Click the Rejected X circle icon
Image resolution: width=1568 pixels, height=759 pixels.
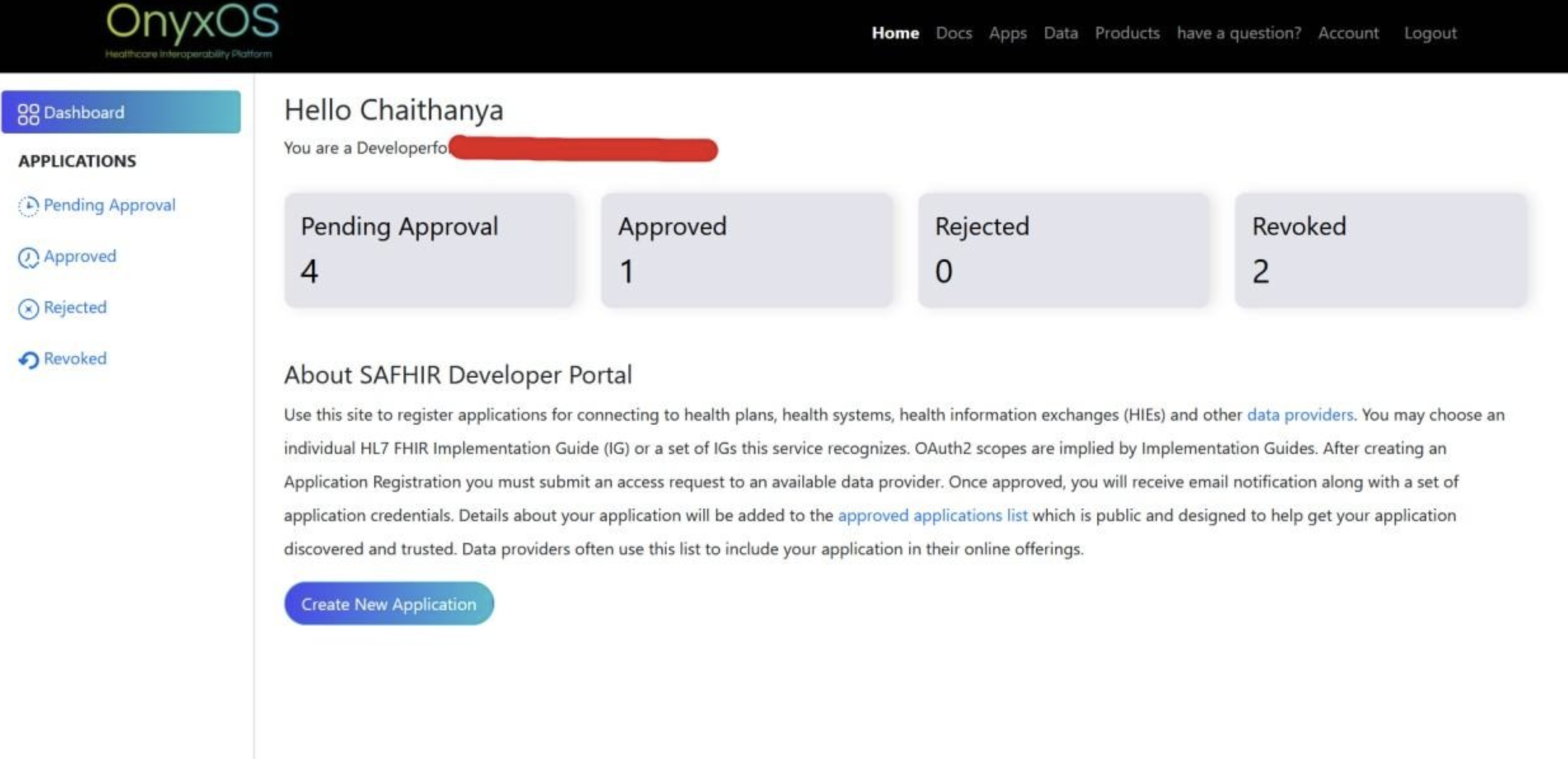coord(28,309)
